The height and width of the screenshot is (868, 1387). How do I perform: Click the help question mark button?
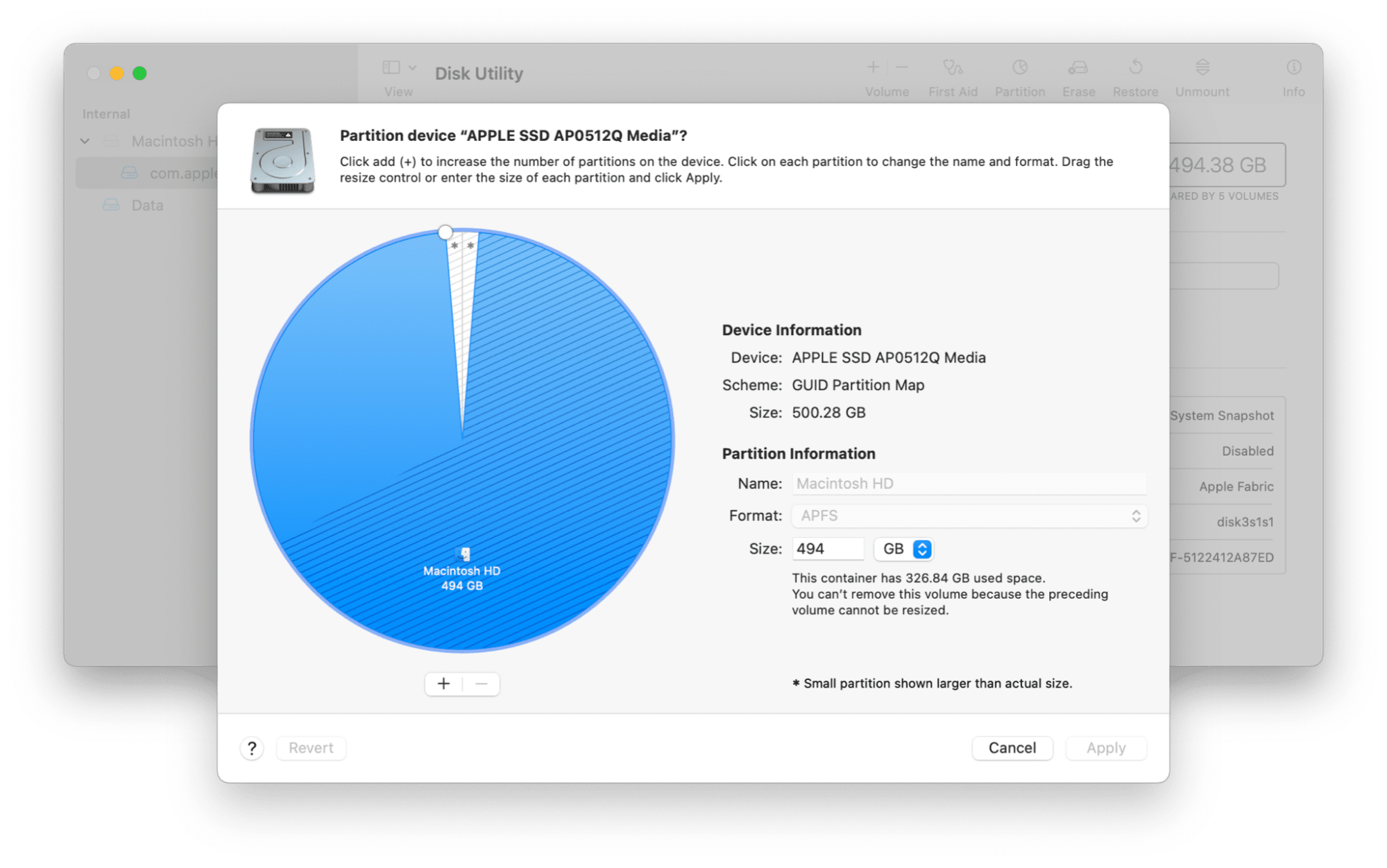tap(252, 748)
